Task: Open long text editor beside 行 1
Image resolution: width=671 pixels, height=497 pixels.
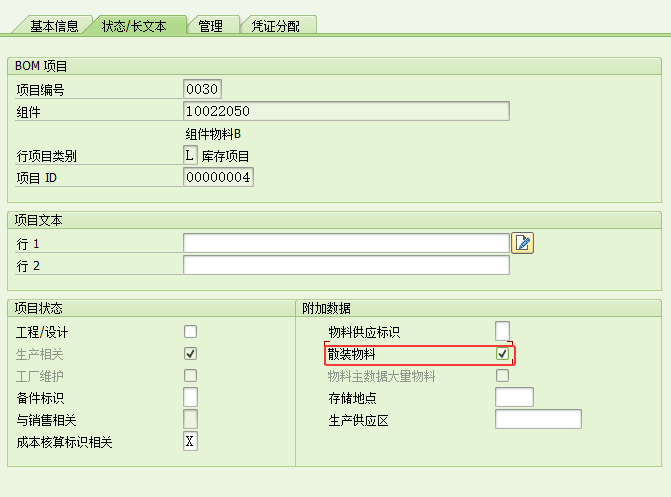Action: click(x=523, y=243)
